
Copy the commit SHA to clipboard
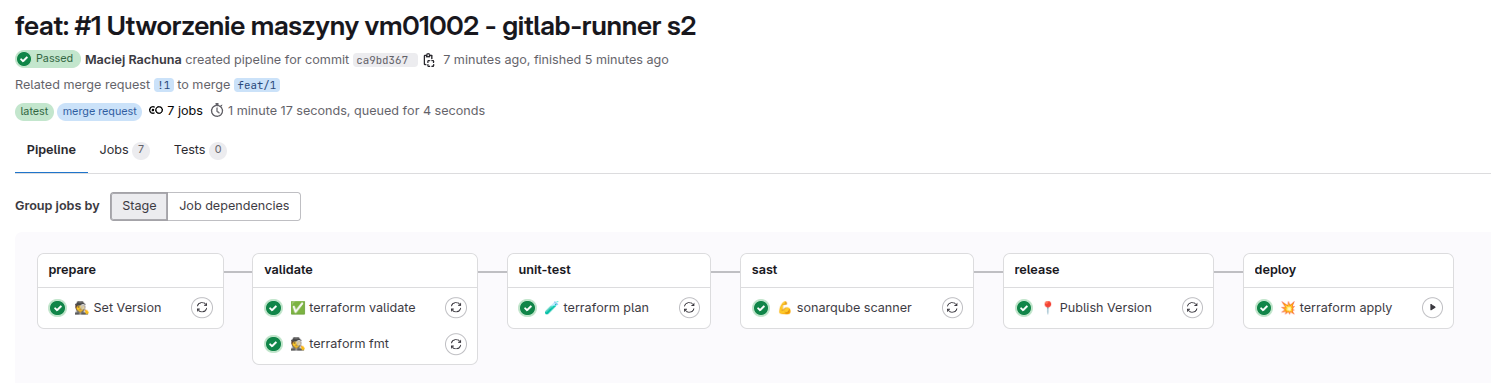[429, 60]
